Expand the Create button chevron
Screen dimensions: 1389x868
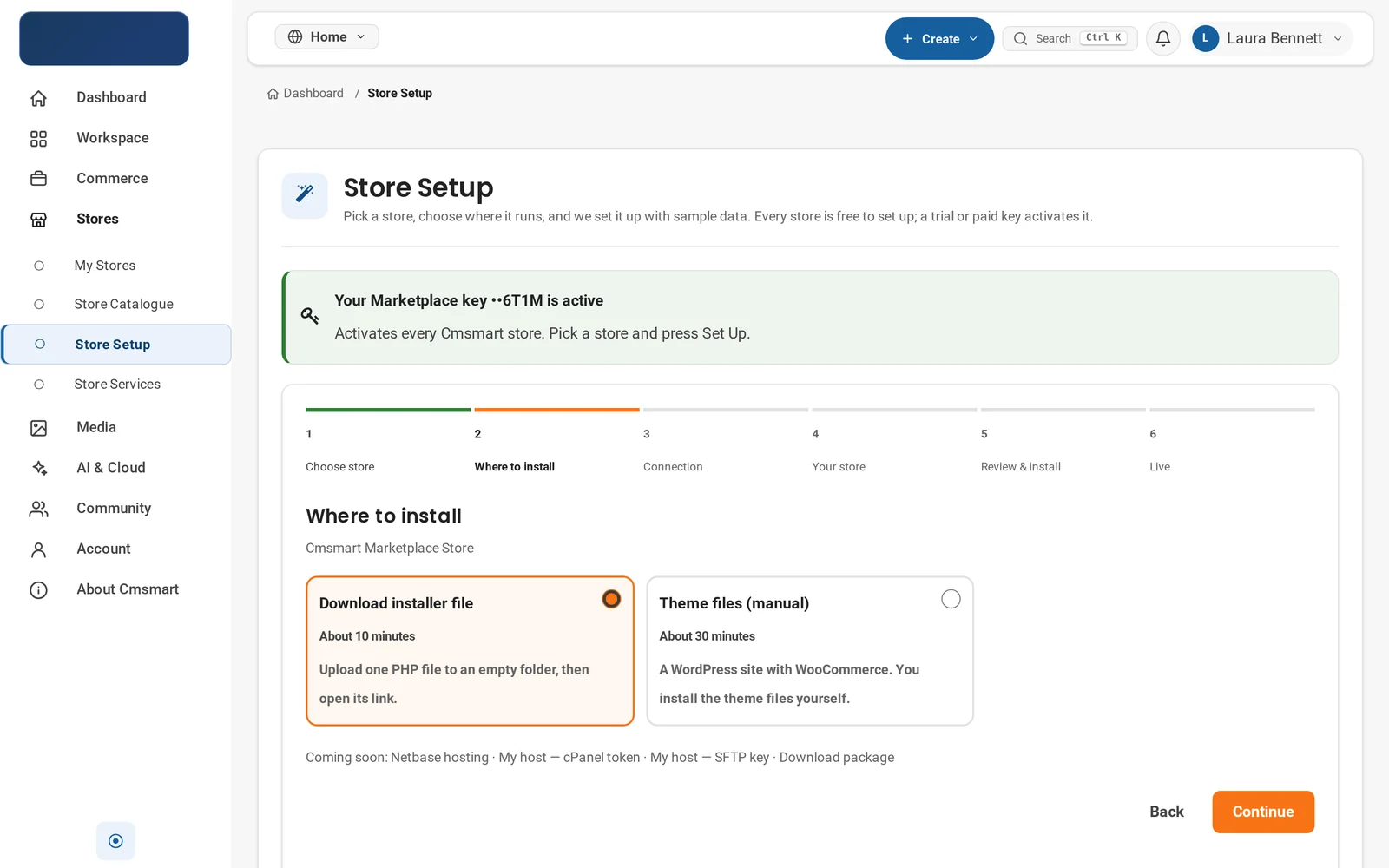[x=973, y=39]
